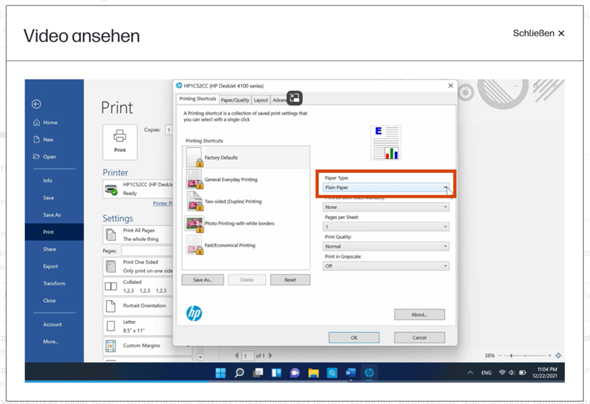
Task: Click the picture-in-picture overlay icon
Action: [295, 98]
